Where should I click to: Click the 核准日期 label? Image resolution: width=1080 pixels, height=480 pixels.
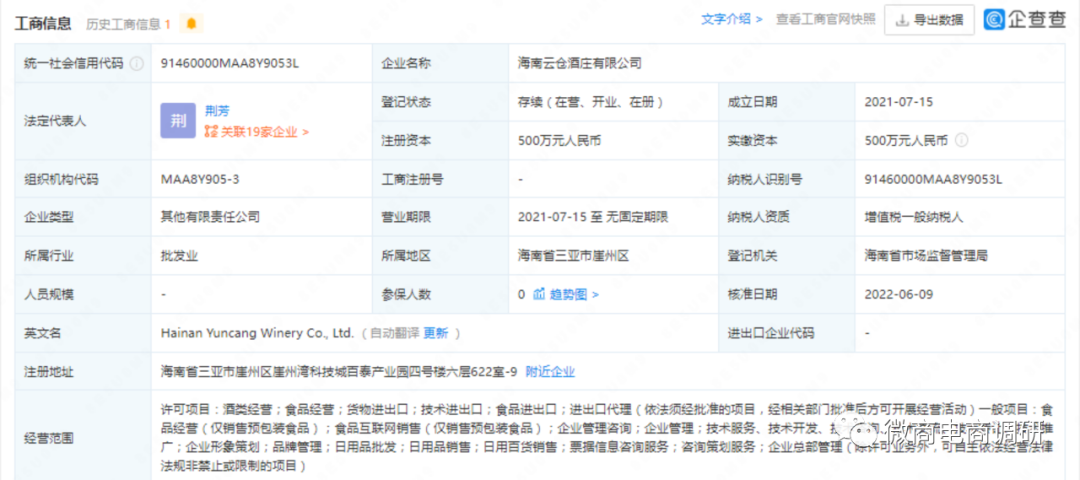tap(753, 295)
